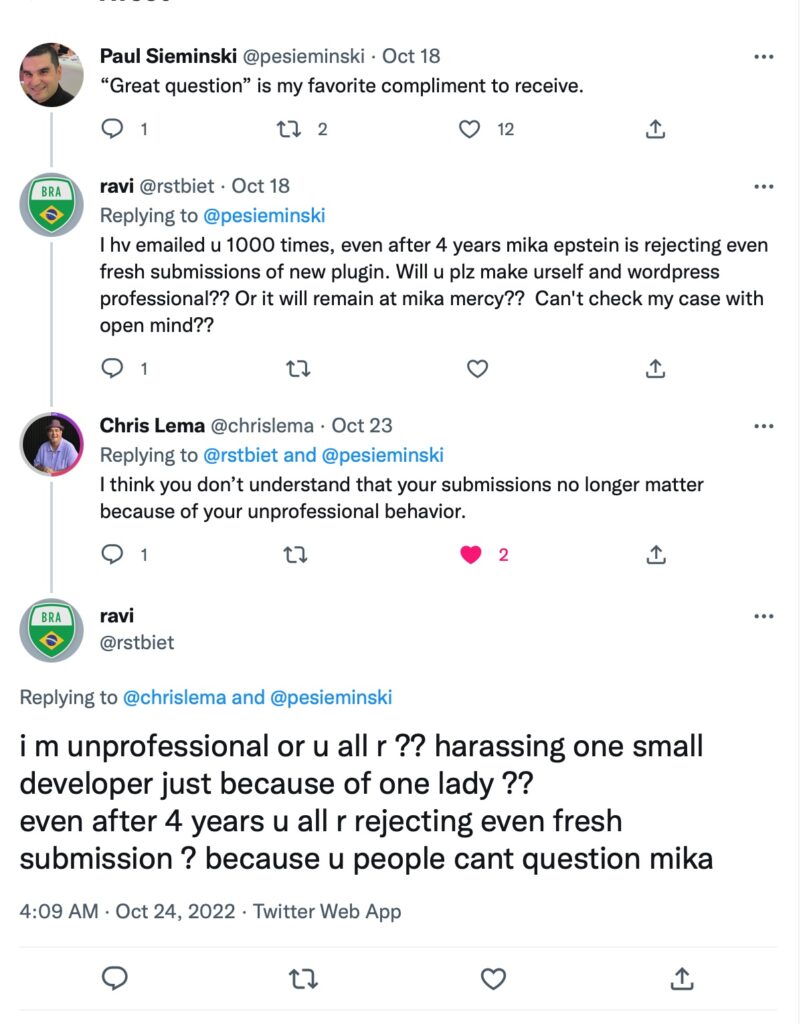Reply to the main tweet at bottom
Viewport: 811px width, 1024px height.
[115, 978]
